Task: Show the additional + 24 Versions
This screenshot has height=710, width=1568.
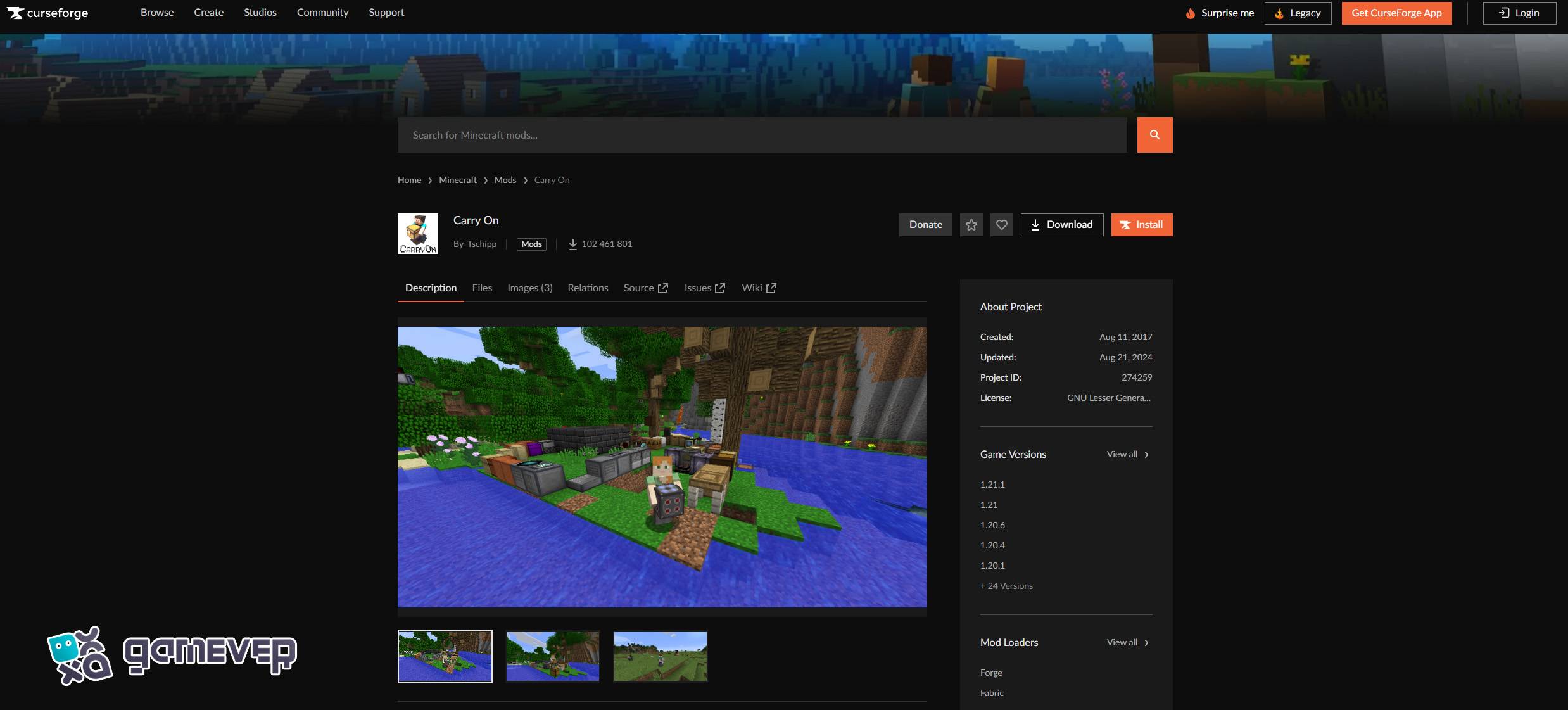Action: pyautogui.click(x=1006, y=586)
